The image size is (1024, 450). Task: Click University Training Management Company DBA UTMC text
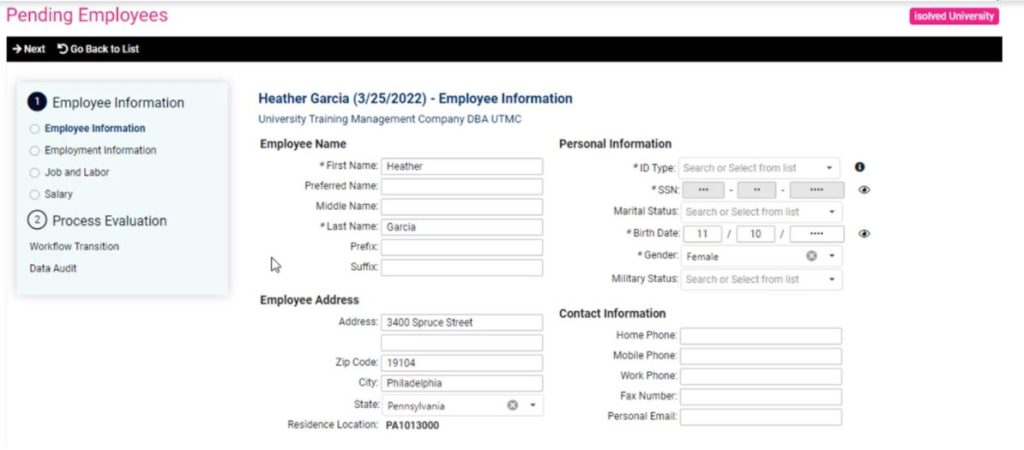click(x=390, y=120)
